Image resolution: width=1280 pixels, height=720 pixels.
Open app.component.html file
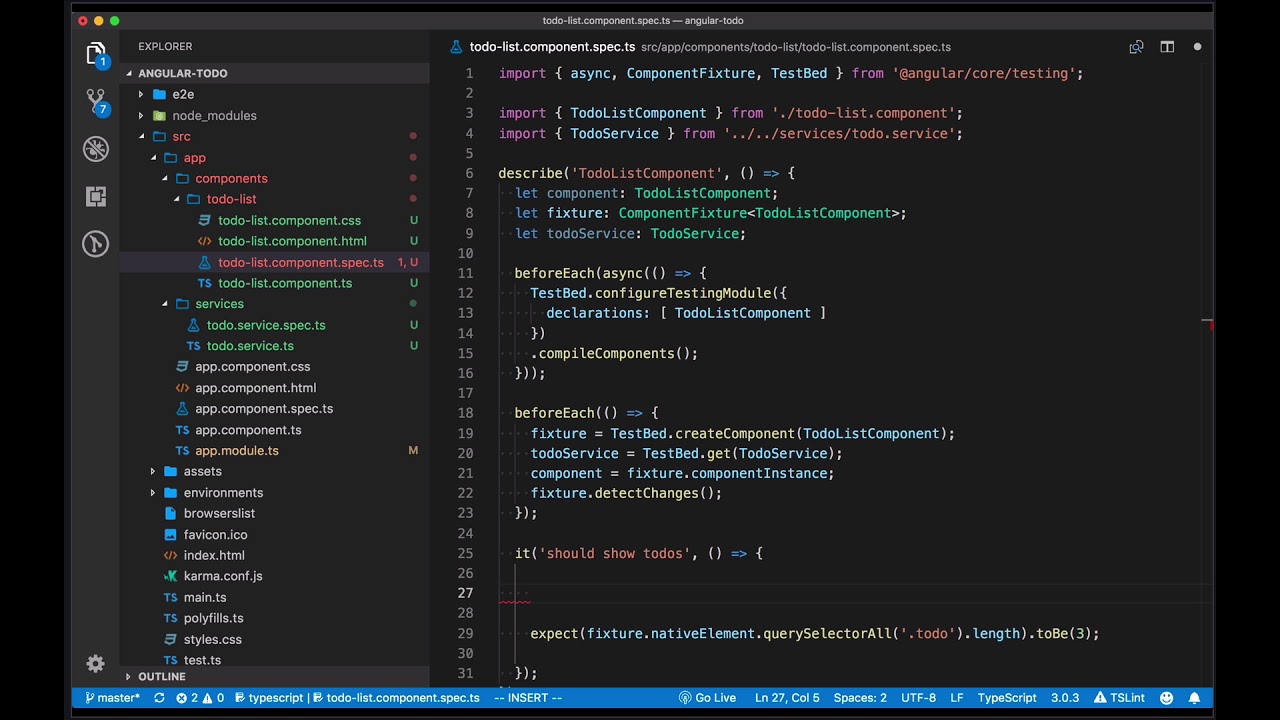(x=255, y=388)
